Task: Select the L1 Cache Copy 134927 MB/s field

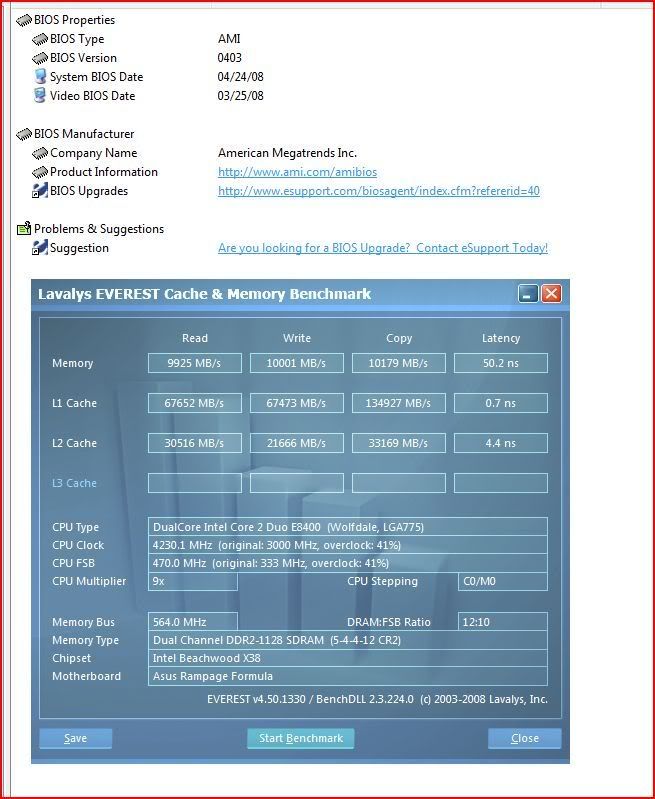Action: 399,403
